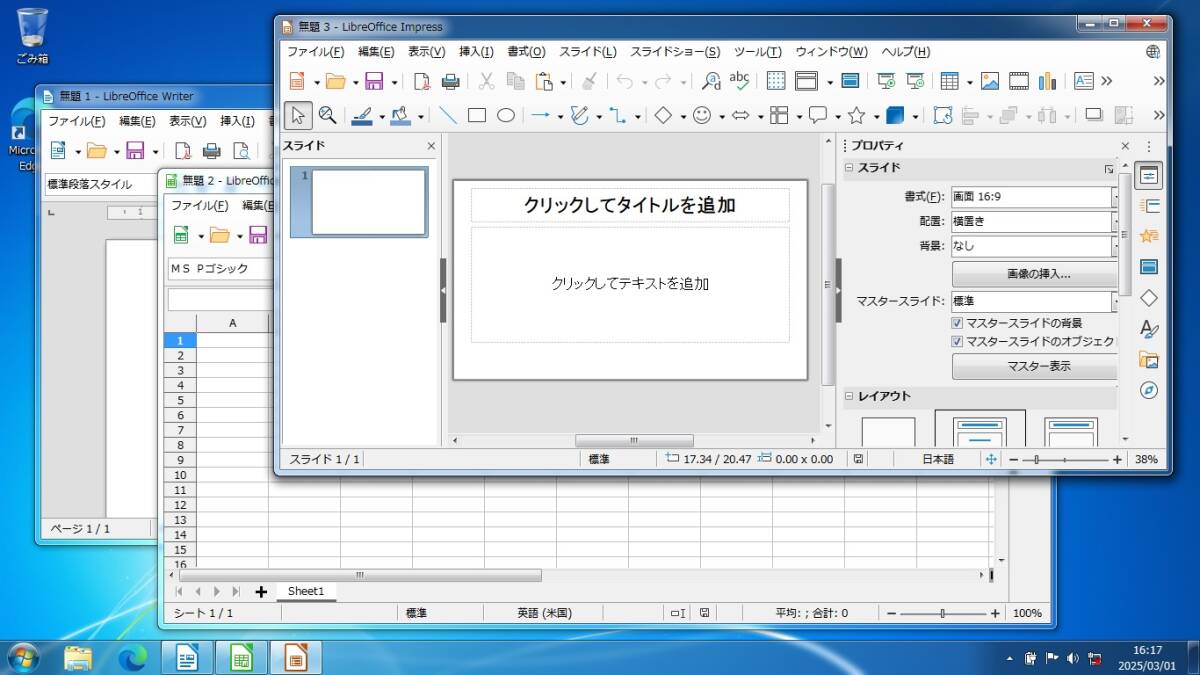The width and height of the screenshot is (1200, 675).
Task: Open Navigator compass icon in sidebar
Action: click(x=1149, y=391)
